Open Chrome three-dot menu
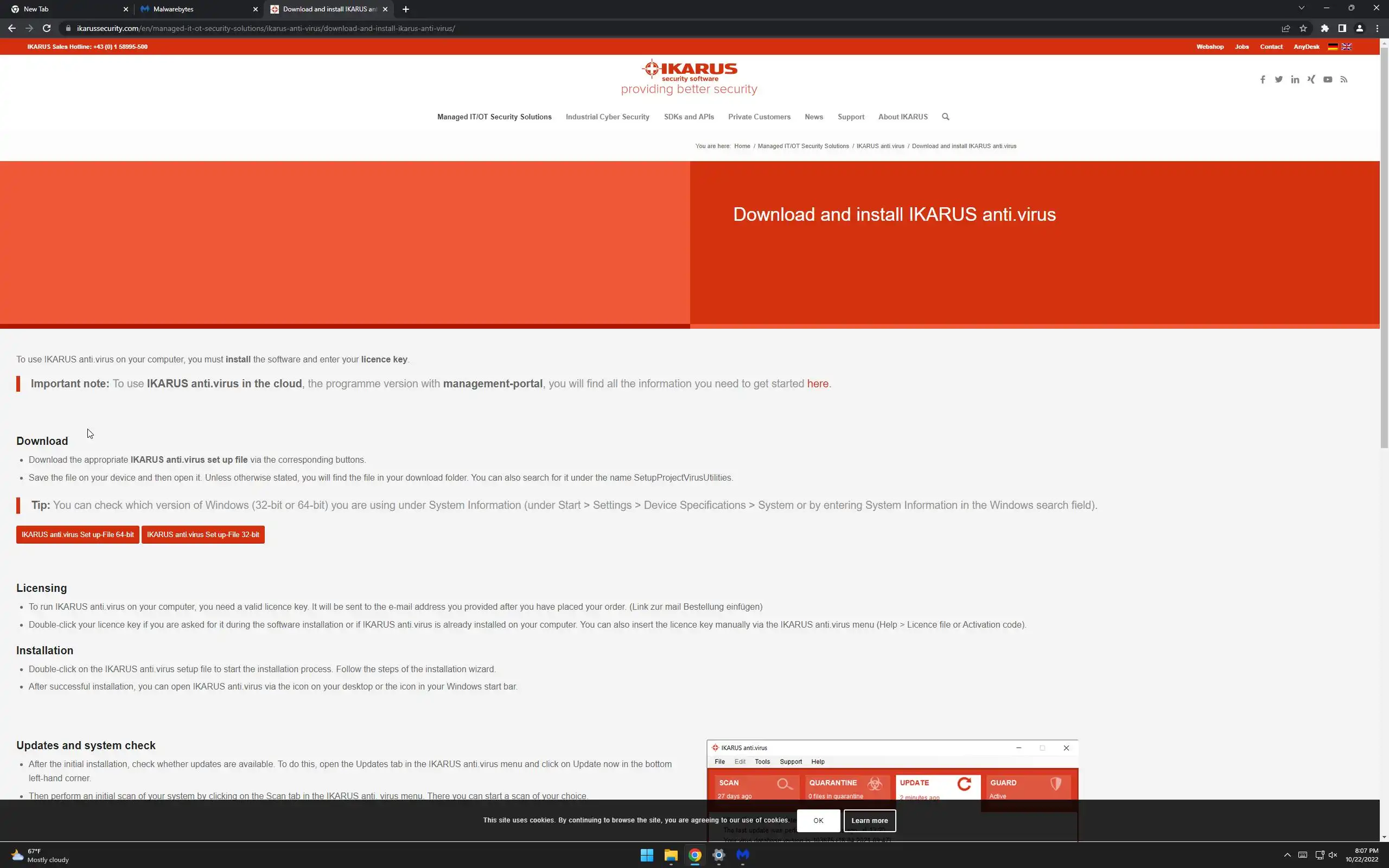 pos(1377,28)
